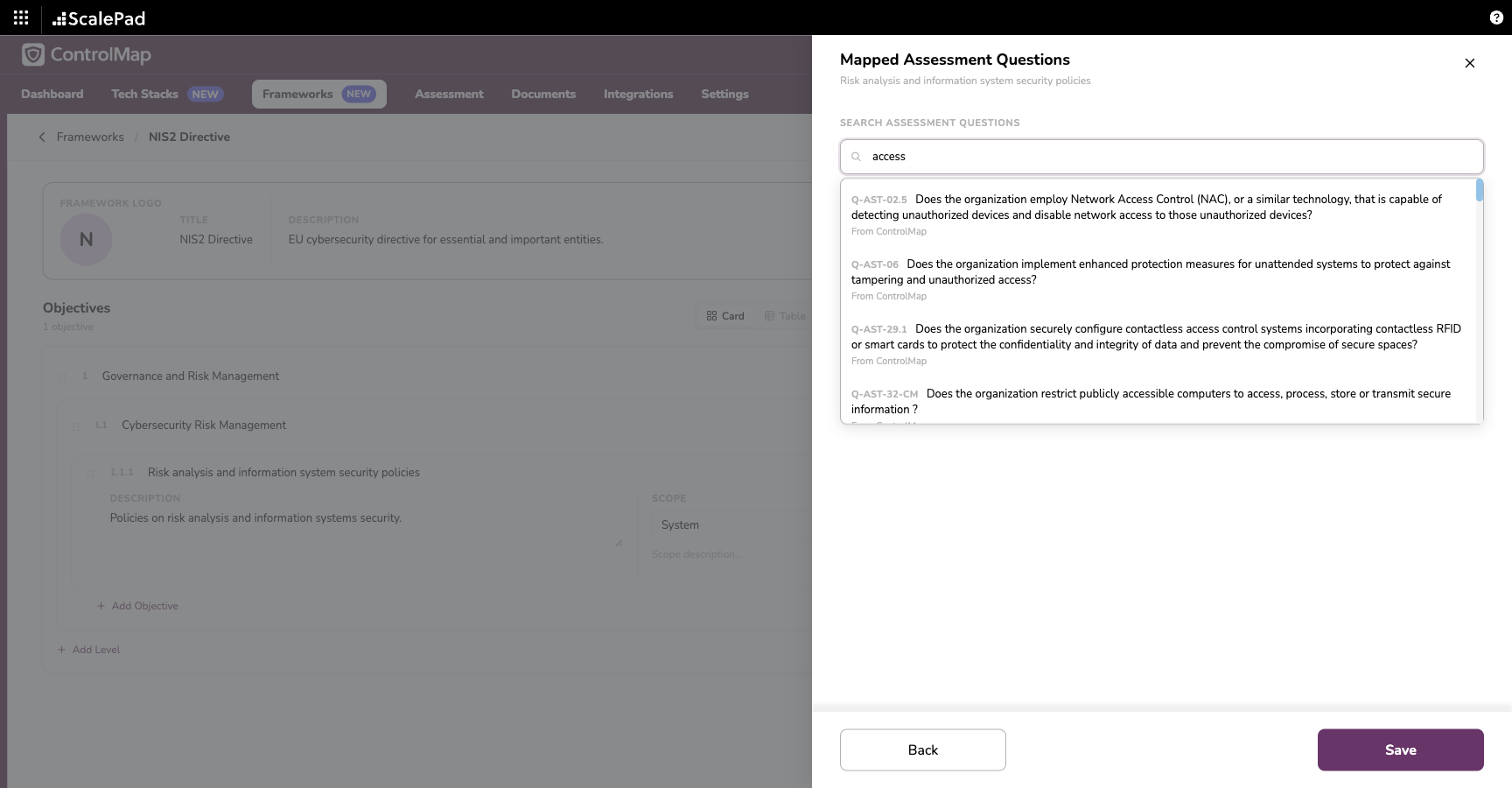Open the Settings tab
The height and width of the screenshot is (788, 1512).
point(724,94)
